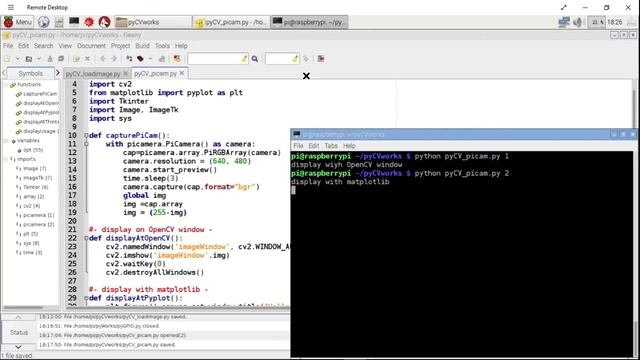Image resolution: width=640 pixels, height=360 pixels.
Task: Click the Reload file toolbar icon
Action: (76, 59)
